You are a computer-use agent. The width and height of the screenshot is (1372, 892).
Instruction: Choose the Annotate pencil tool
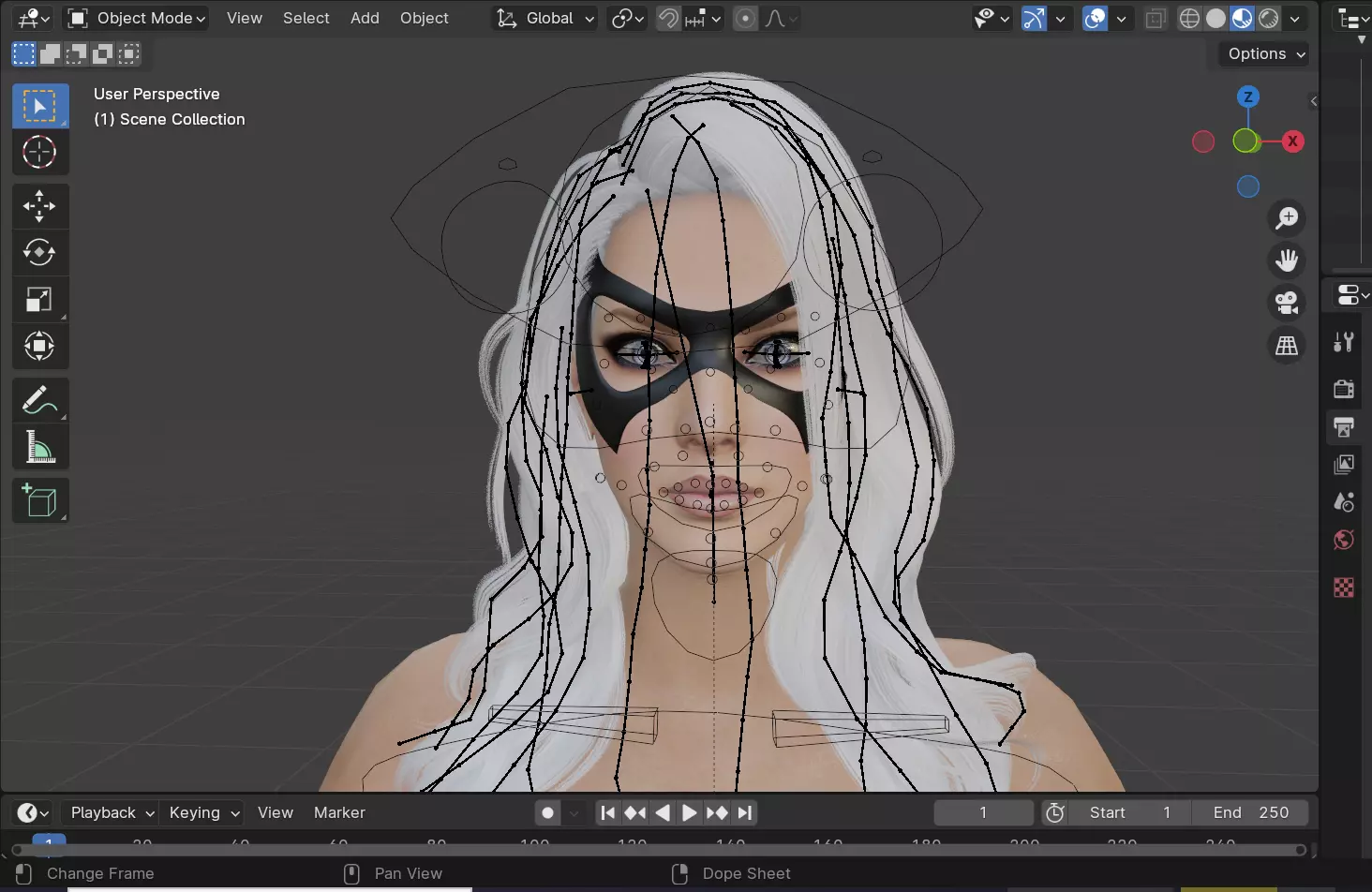(39, 400)
